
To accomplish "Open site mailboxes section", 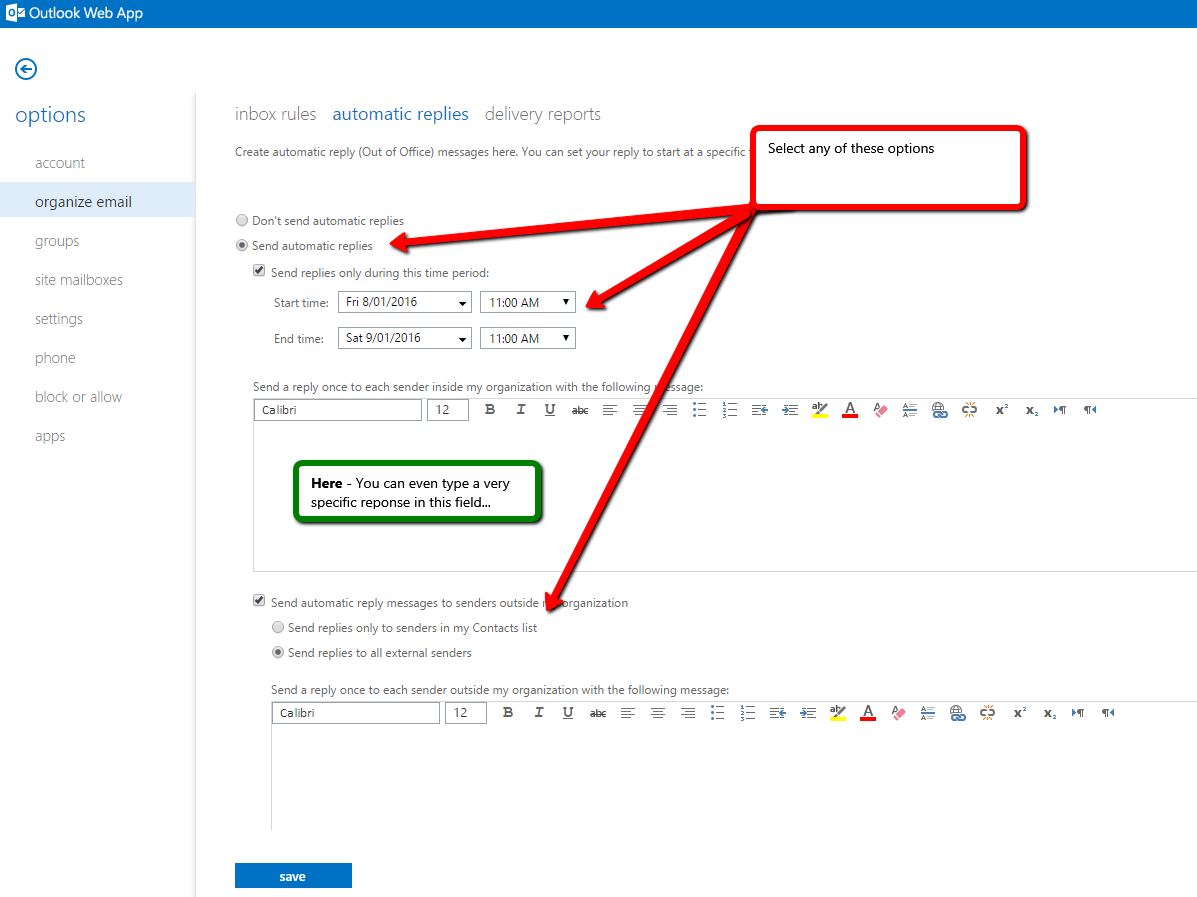I will click(79, 280).
